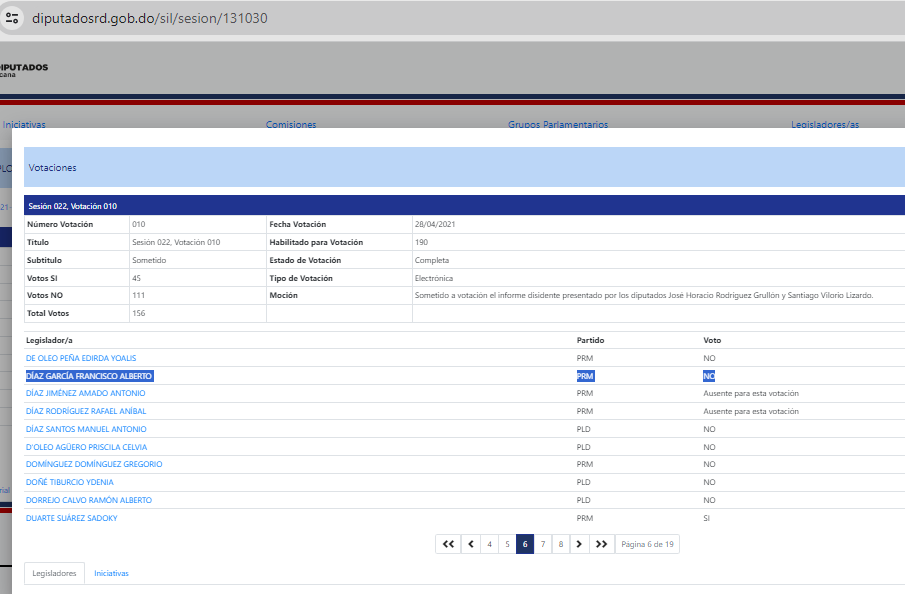
Task: Click 'Ausente para esta votación' for DÍAZ RODRÍGUEZ
Action: click(x=751, y=411)
